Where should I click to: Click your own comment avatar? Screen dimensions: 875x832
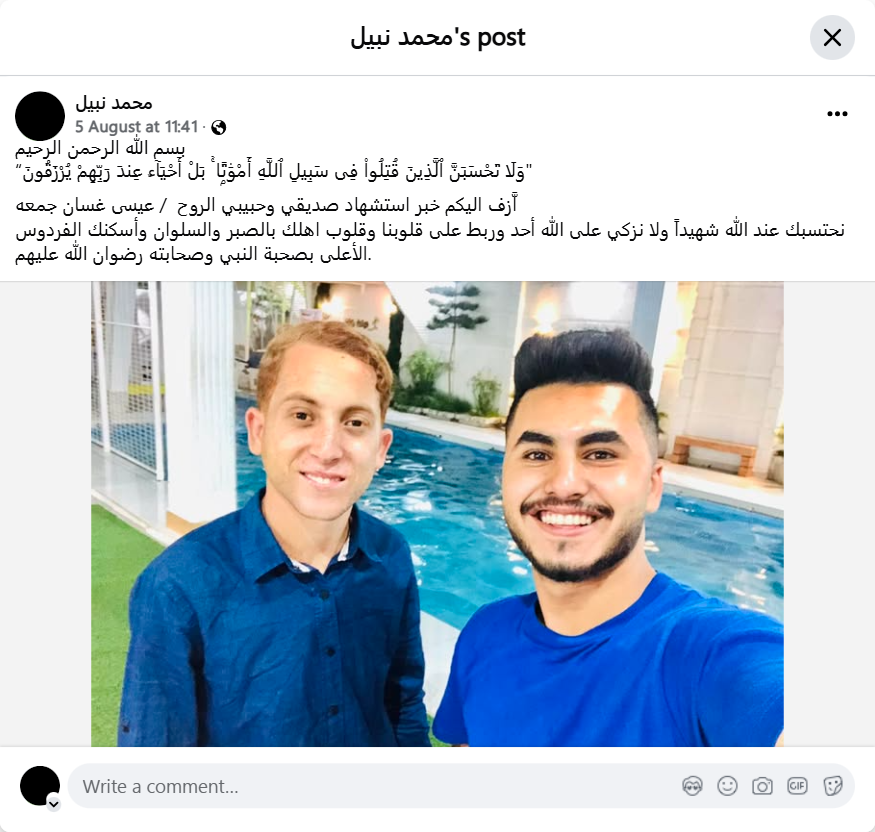coord(40,786)
